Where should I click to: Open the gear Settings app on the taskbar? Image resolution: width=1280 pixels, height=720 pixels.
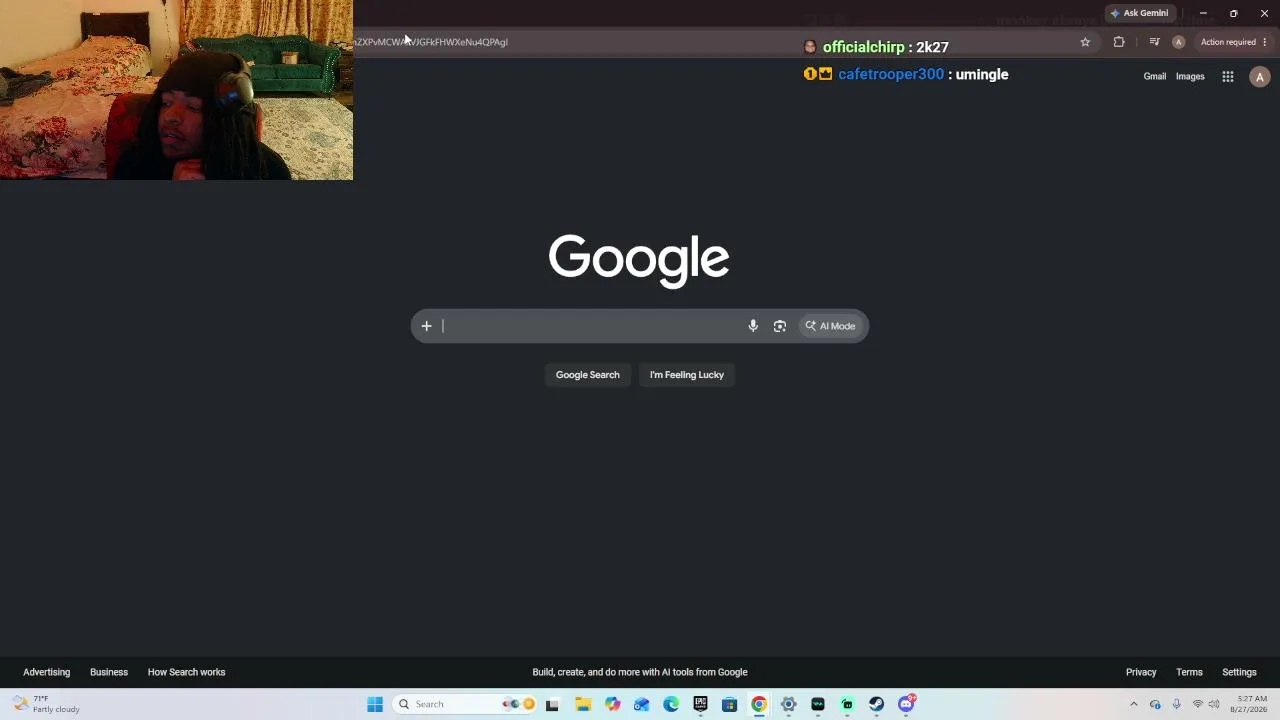788,704
